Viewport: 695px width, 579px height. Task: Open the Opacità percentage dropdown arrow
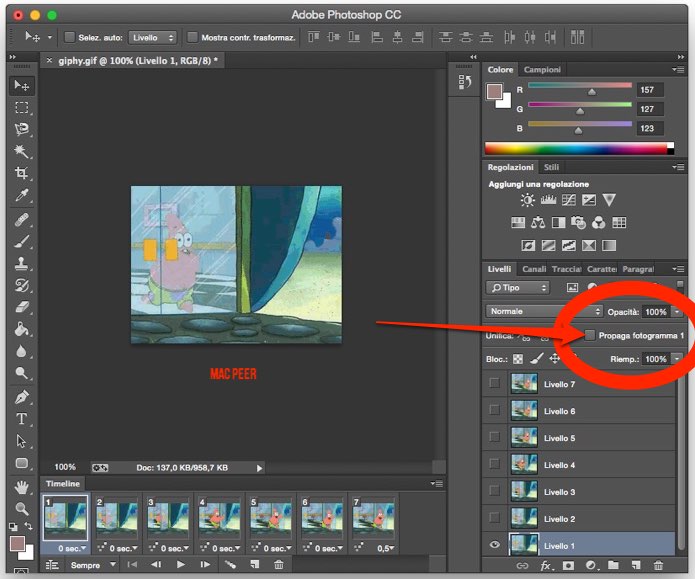coord(677,312)
